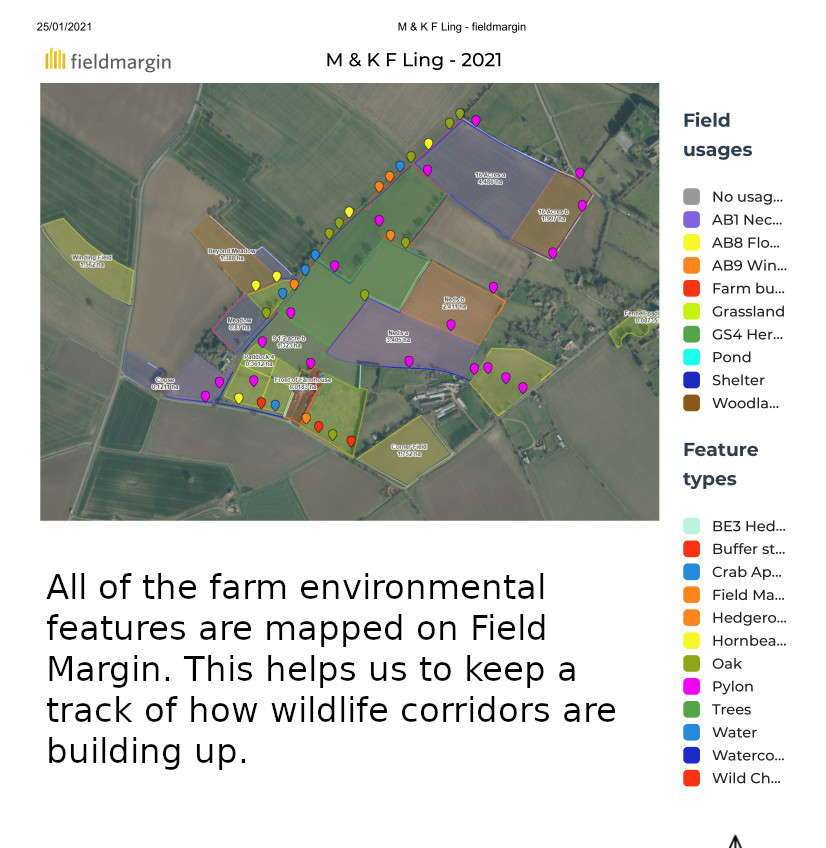
Task: Click the Field usages legend heading
Action: click(x=717, y=135)
